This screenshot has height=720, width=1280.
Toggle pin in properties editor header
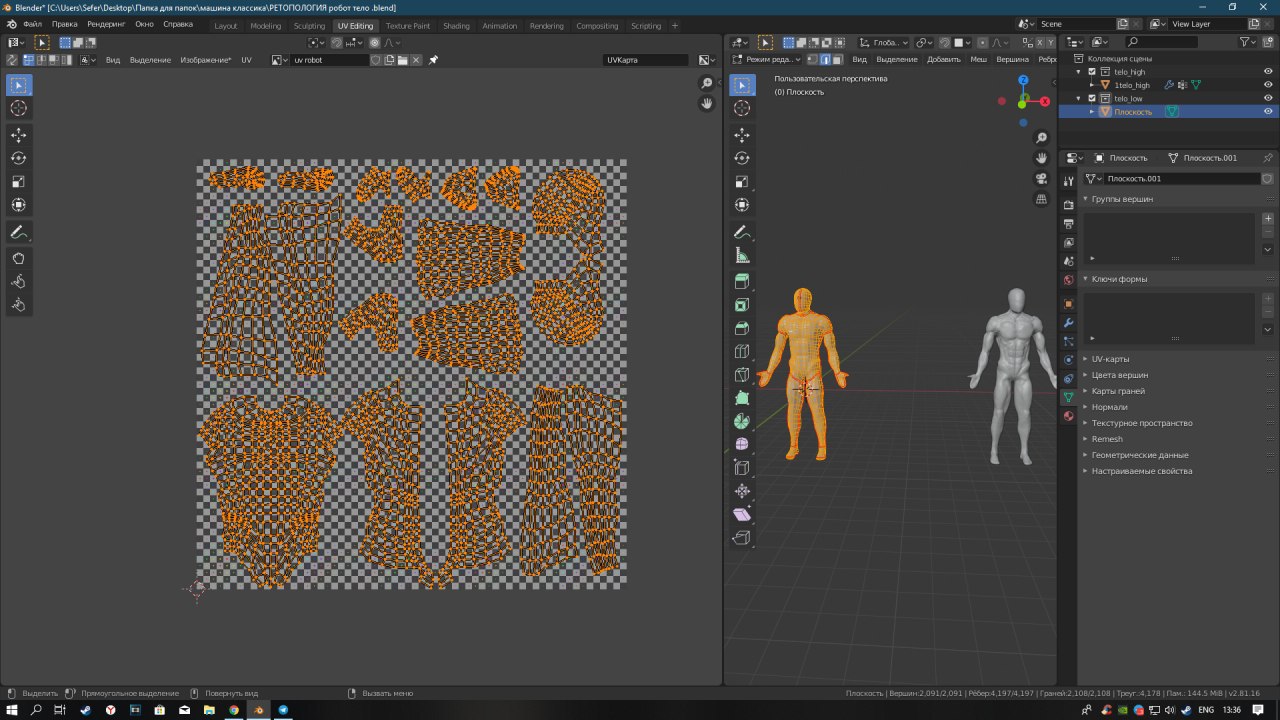point(1268,158)
